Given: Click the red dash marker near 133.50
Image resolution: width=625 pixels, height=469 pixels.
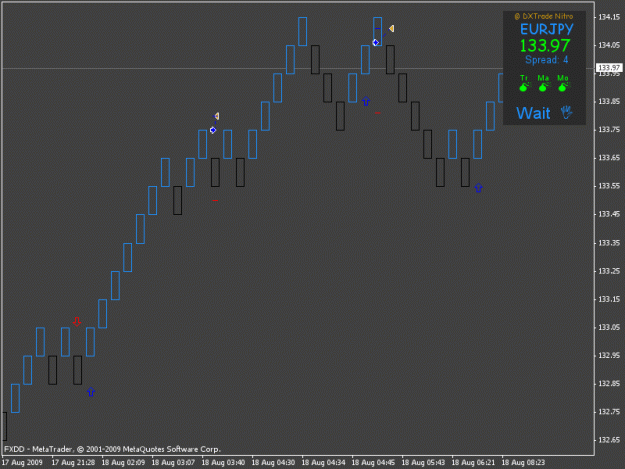Looking at the screenshot, I should [x=215, y=200].
